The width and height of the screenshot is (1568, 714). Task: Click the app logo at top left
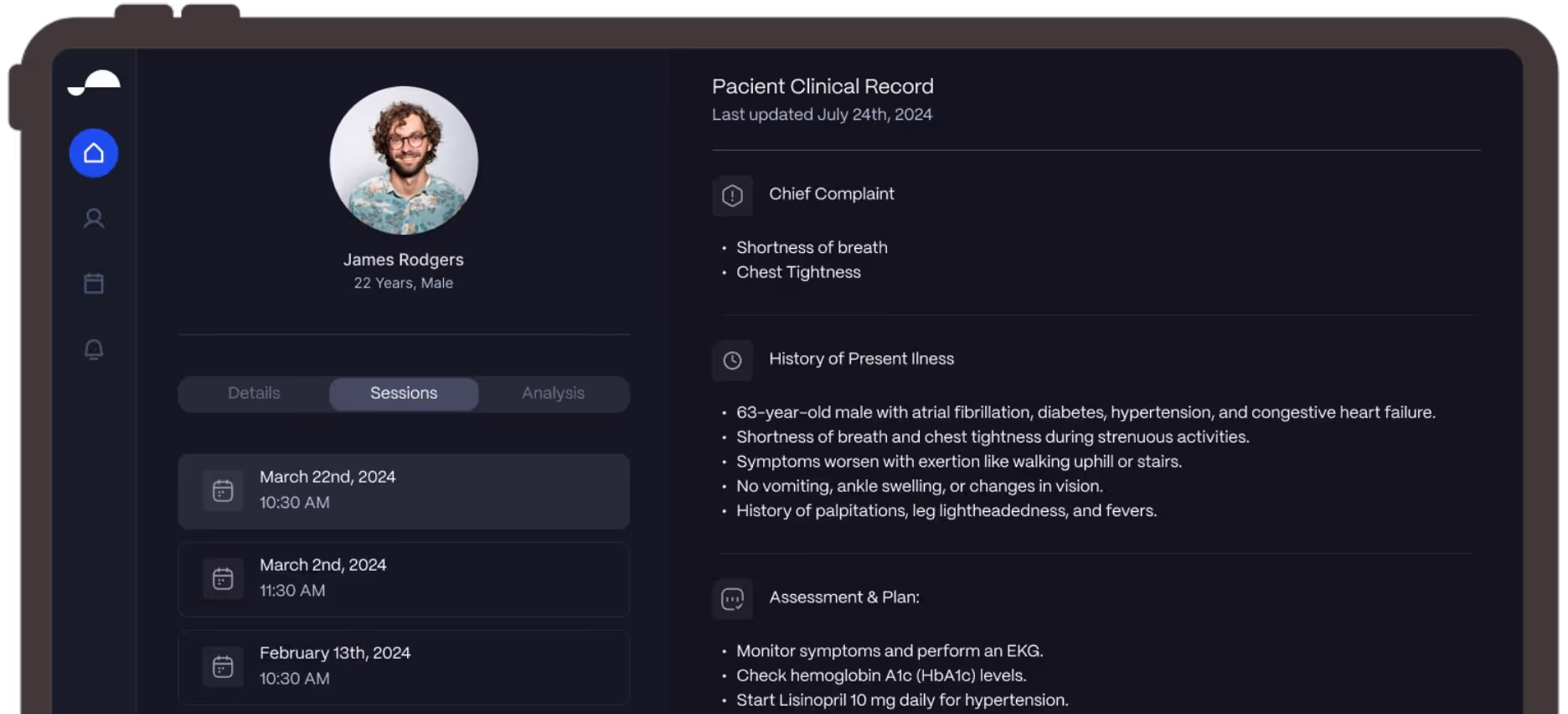93,83
